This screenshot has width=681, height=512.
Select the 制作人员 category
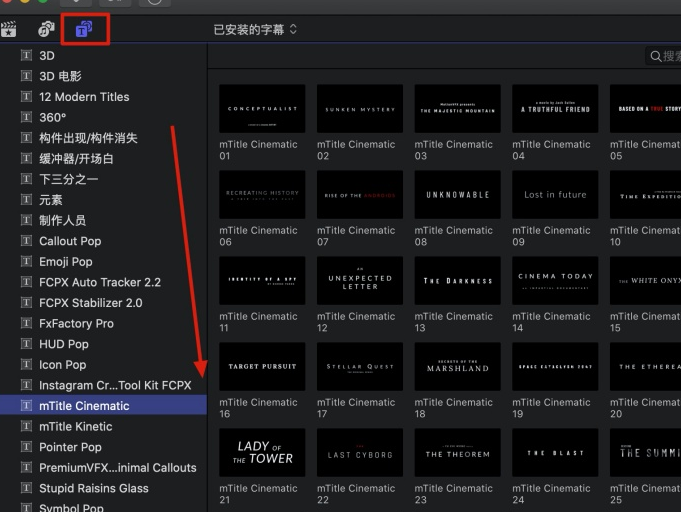103,221
